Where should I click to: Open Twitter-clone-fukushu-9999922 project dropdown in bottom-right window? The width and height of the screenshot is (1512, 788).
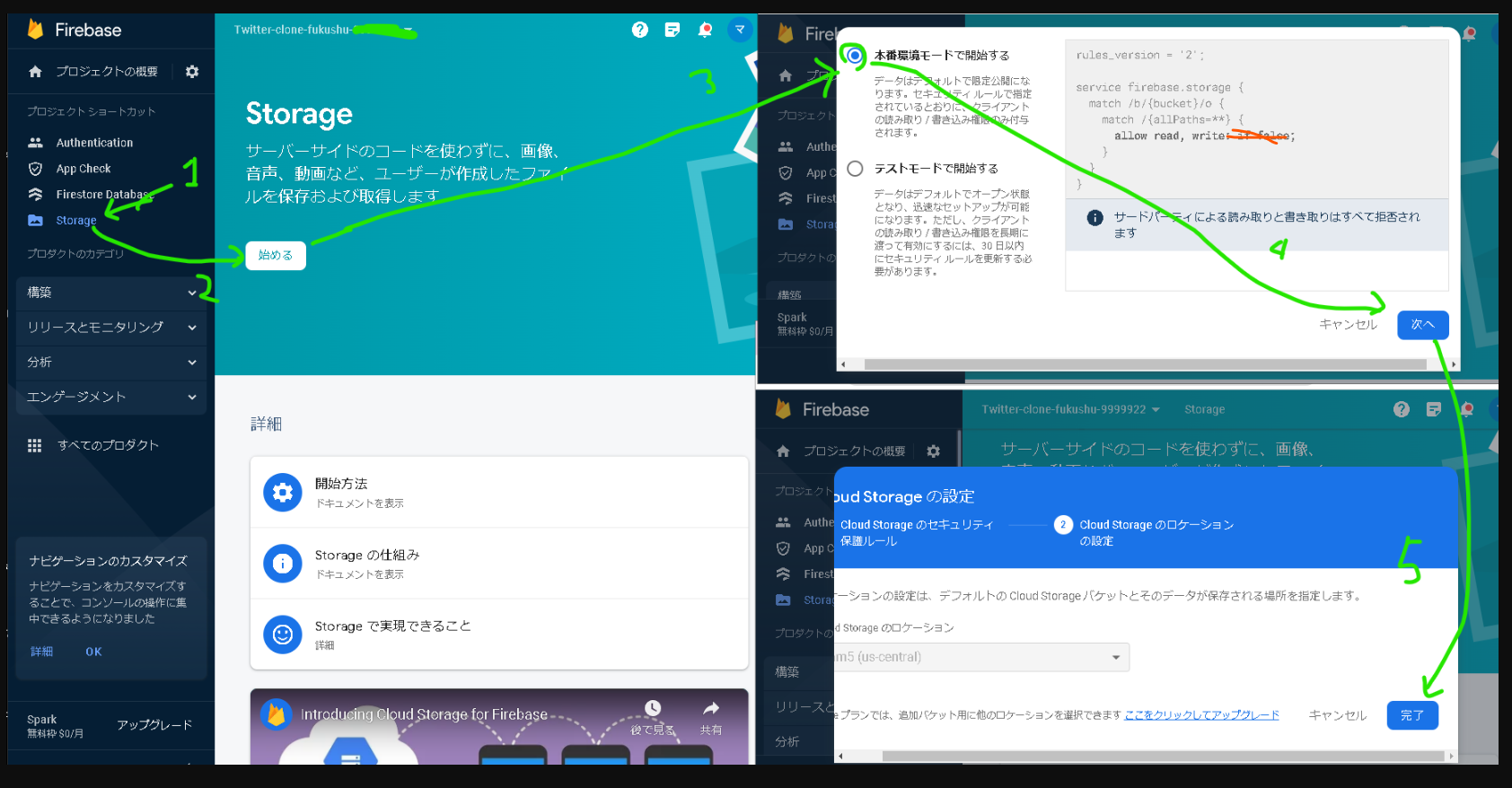1071,409
